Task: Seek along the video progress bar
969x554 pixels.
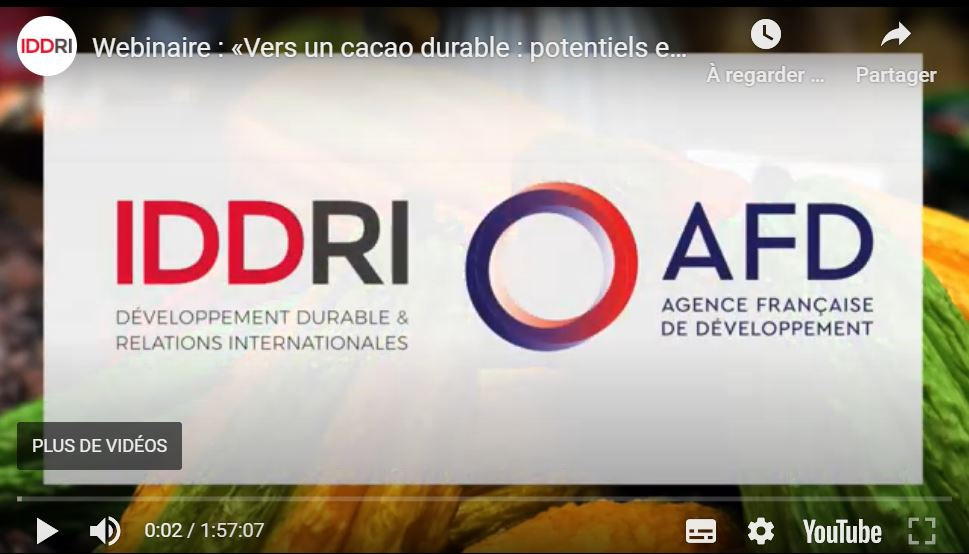Action: tap(484, 498)
